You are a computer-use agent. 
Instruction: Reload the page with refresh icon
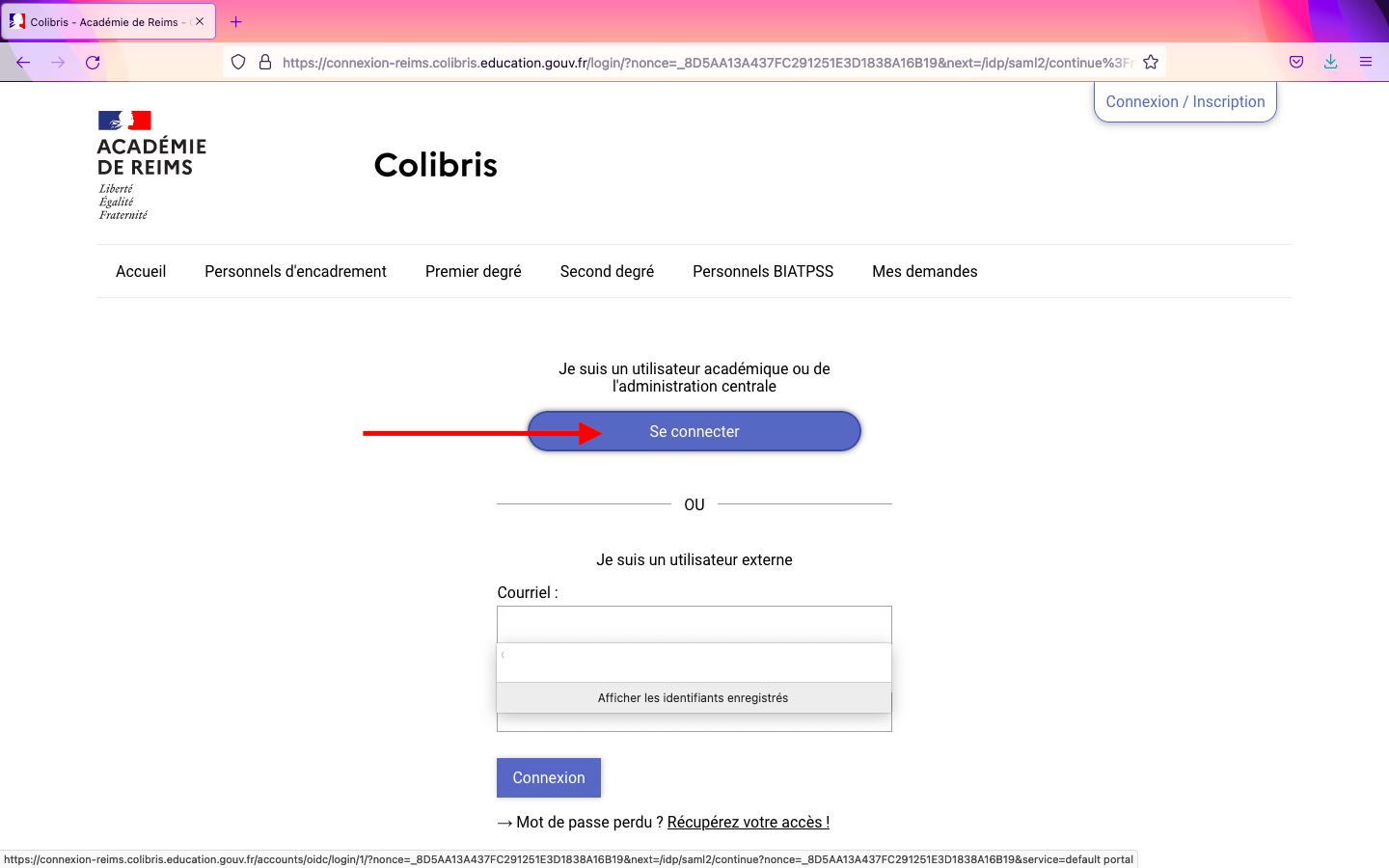[93, 63]
